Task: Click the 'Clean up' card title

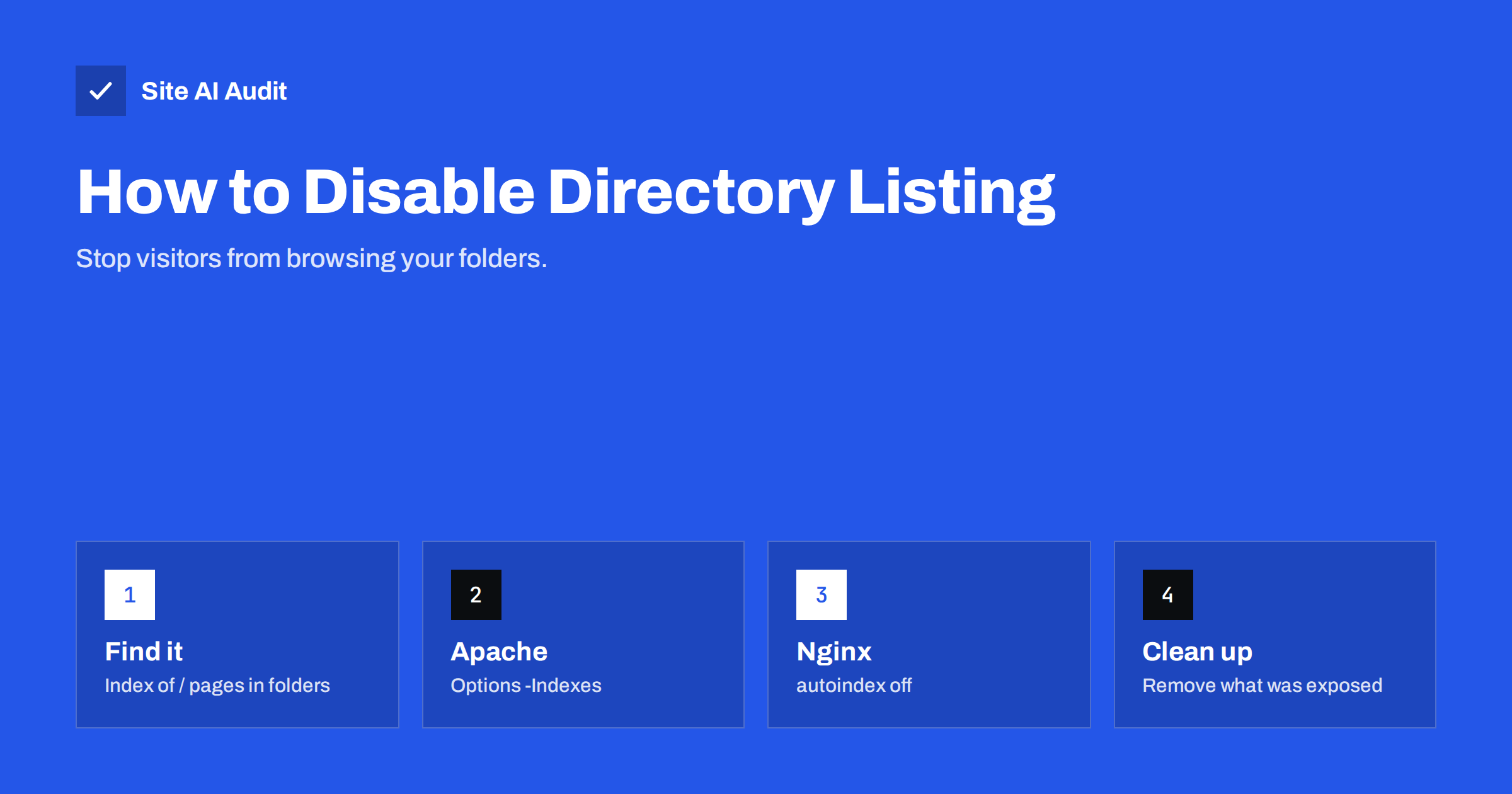Action: coord(1198,652)
